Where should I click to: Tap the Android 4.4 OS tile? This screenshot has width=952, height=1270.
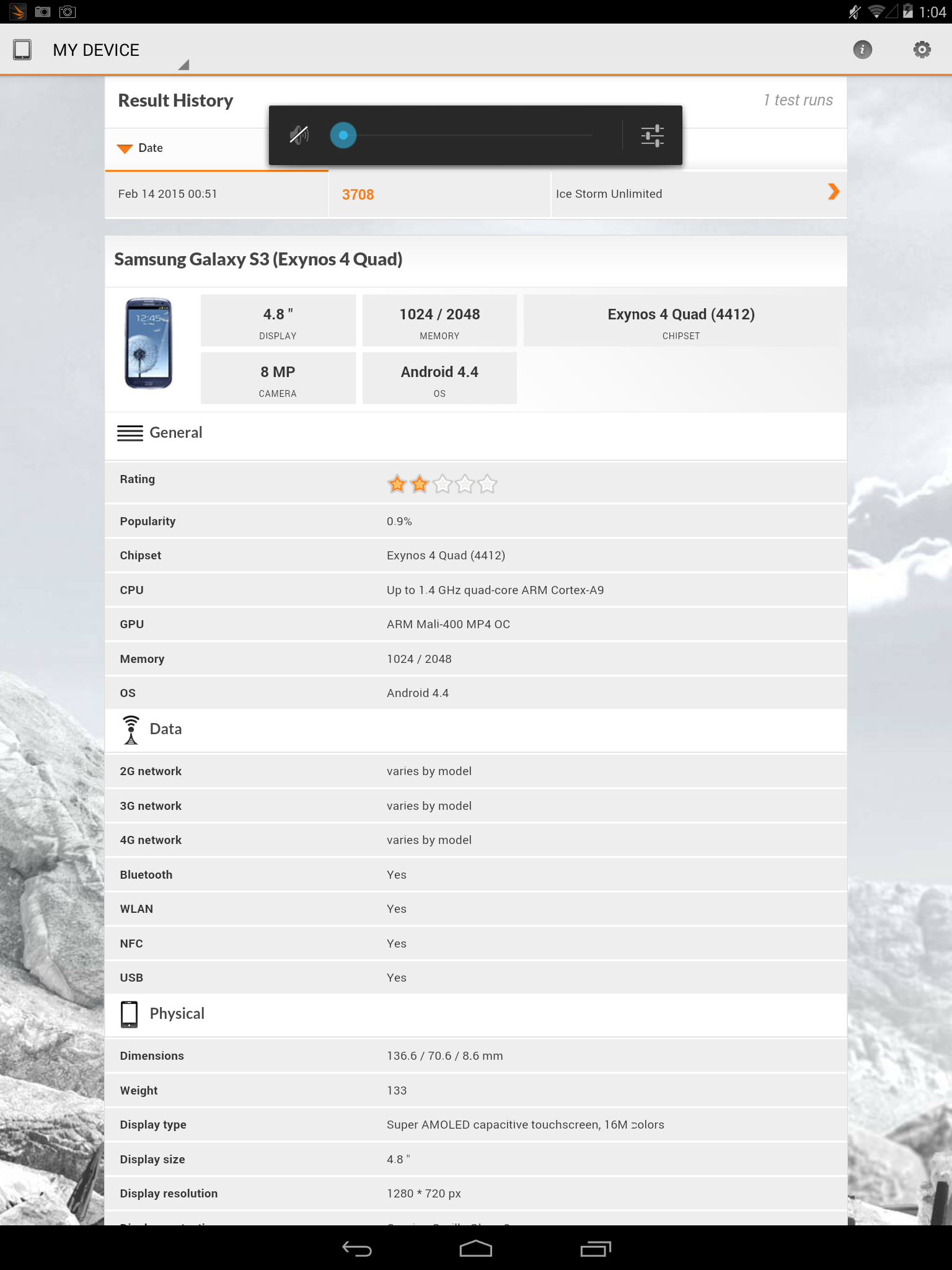tap(439, 378)
